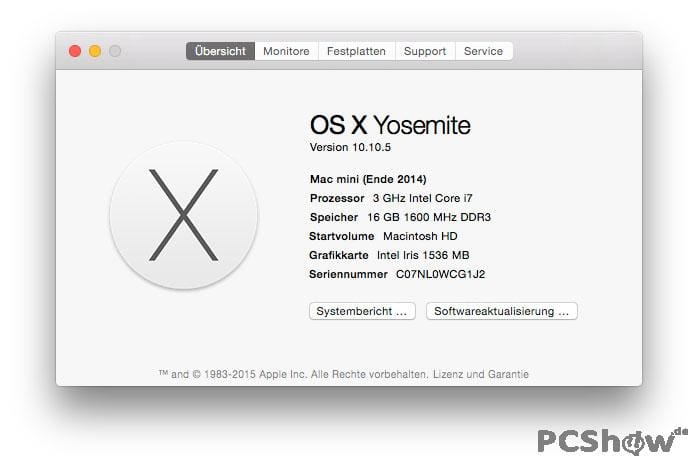Click the Seriennummer label
The height and width of the screenshot is (466, 698).
pyautogui.click(x=348, y=274)
